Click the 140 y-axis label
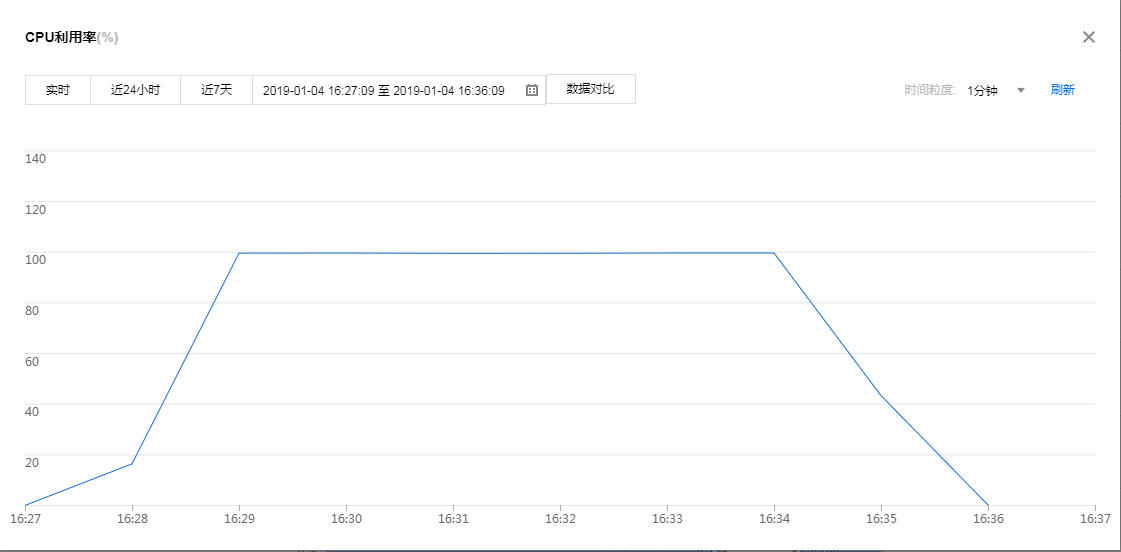Image resolution: width=1121 pixels, height=552 pixels. [35, 158]
